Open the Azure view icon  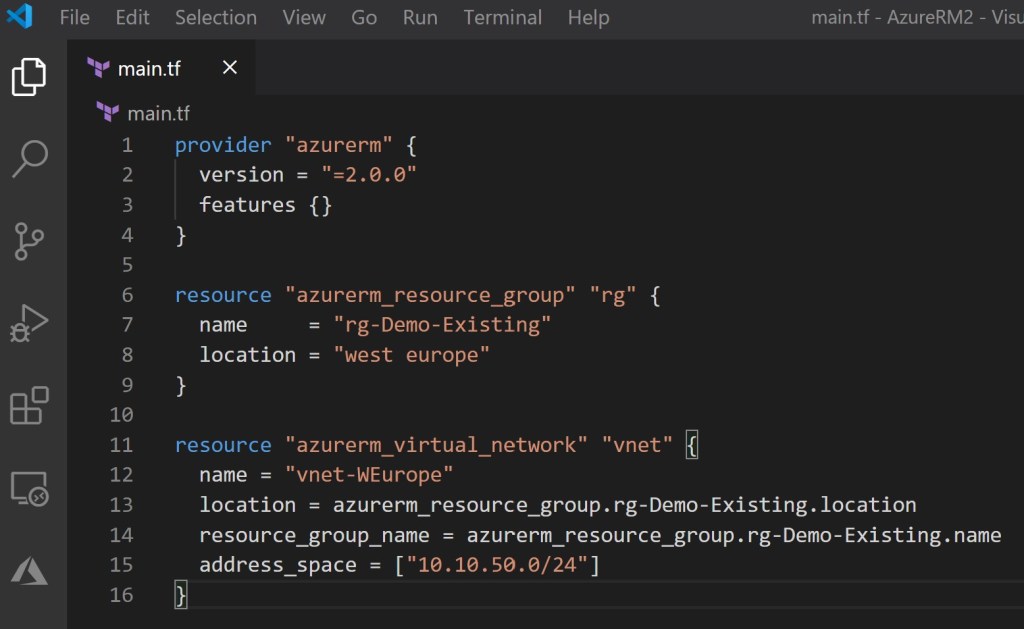[29, 571]
